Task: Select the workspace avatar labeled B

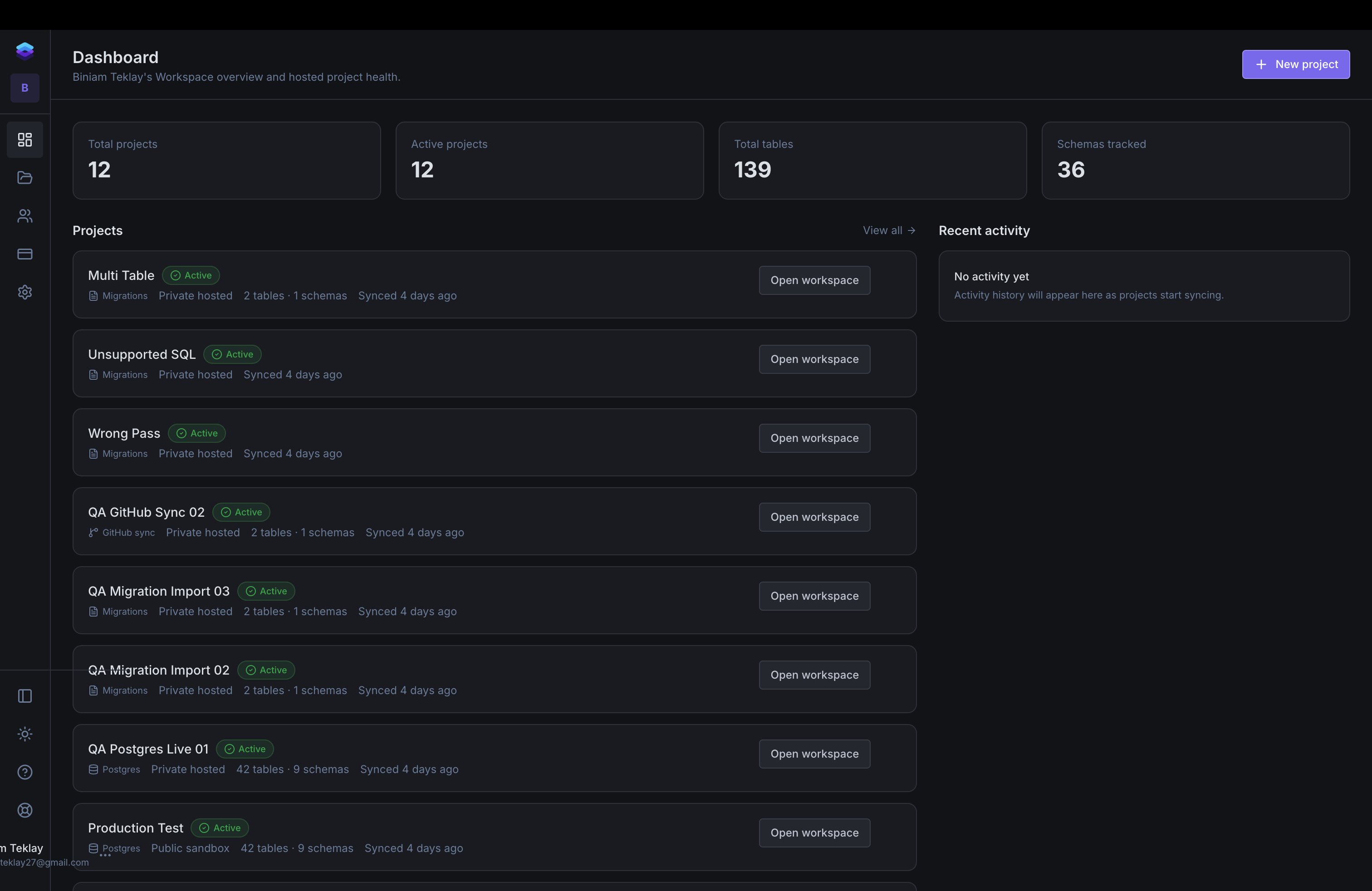Action: (24, 88)
